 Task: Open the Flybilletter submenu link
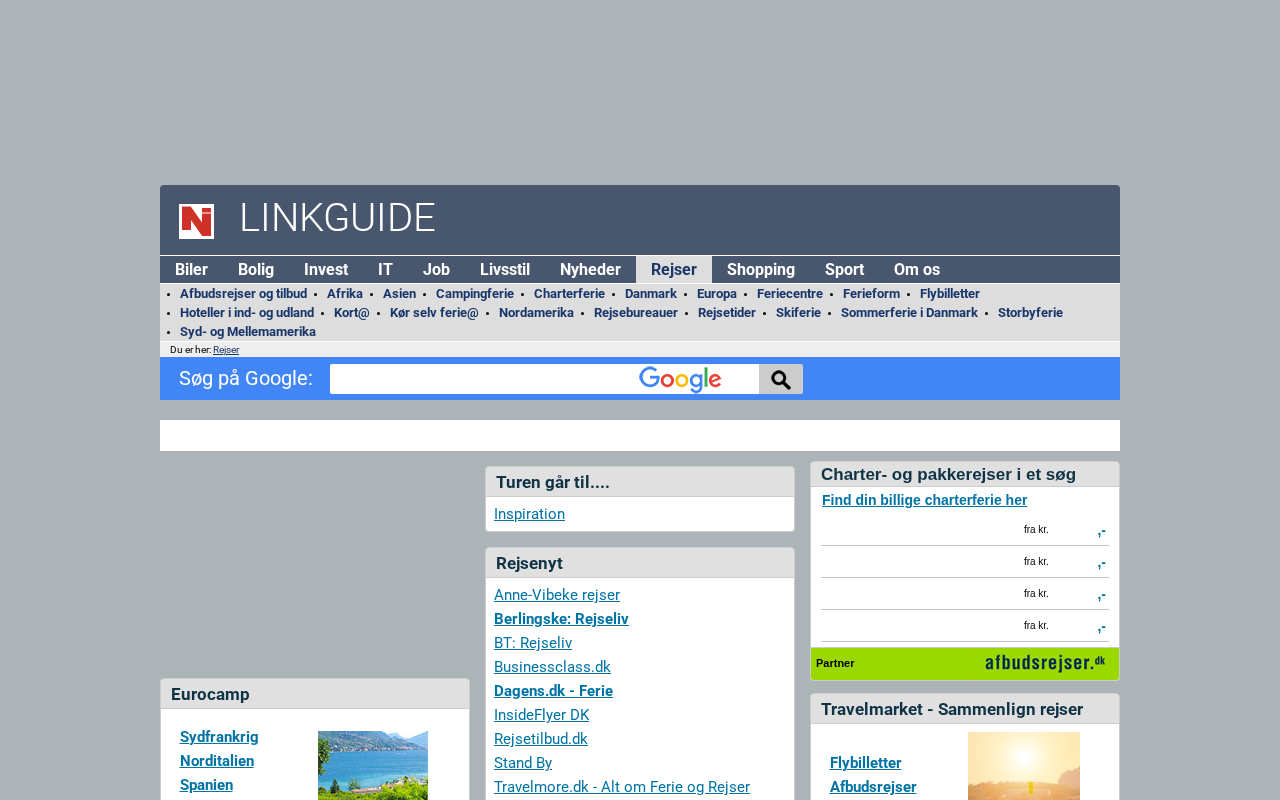pyautogui.click(x=949, y=294)
